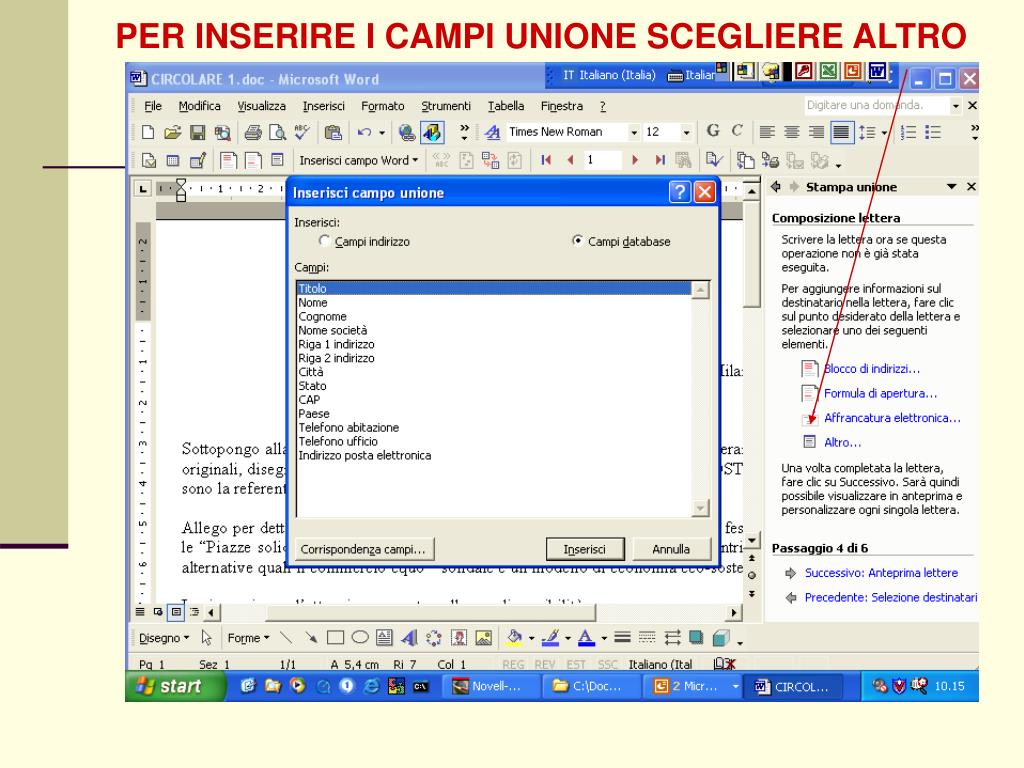Image resolution: width=1024 pixels, height=768 pixels.
Task: Click the Novell taskbar button
Action: (492, 686)
